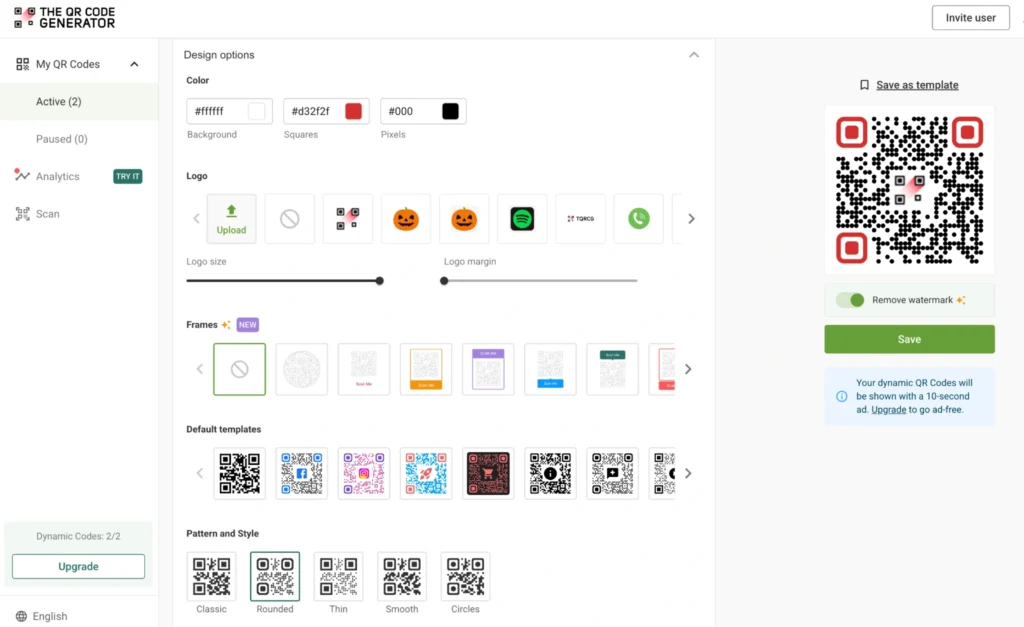Pick the green phone logo
Viewport: 1024px width, 627px height.
tap(639, 219)
